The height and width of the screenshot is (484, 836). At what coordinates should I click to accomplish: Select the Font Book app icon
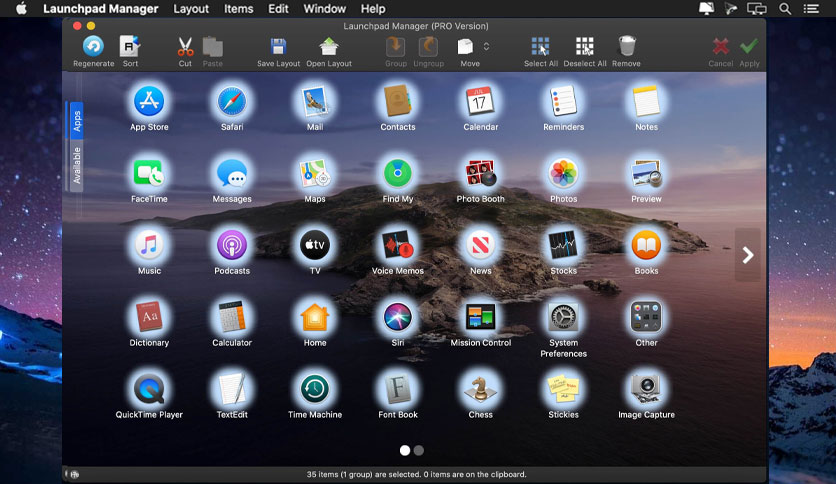[398, 389]
